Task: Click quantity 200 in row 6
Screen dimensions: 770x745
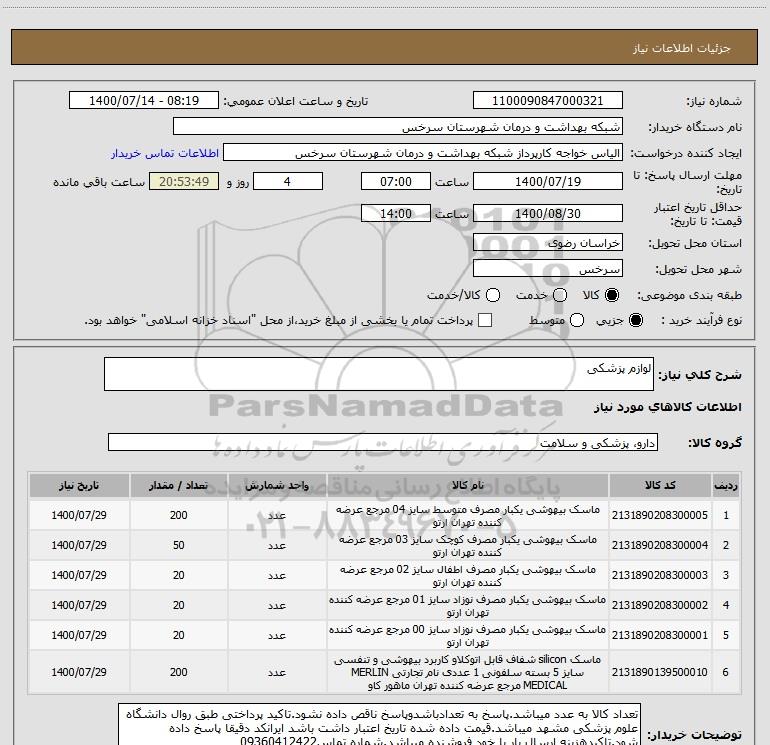Action: coord(179,672)
